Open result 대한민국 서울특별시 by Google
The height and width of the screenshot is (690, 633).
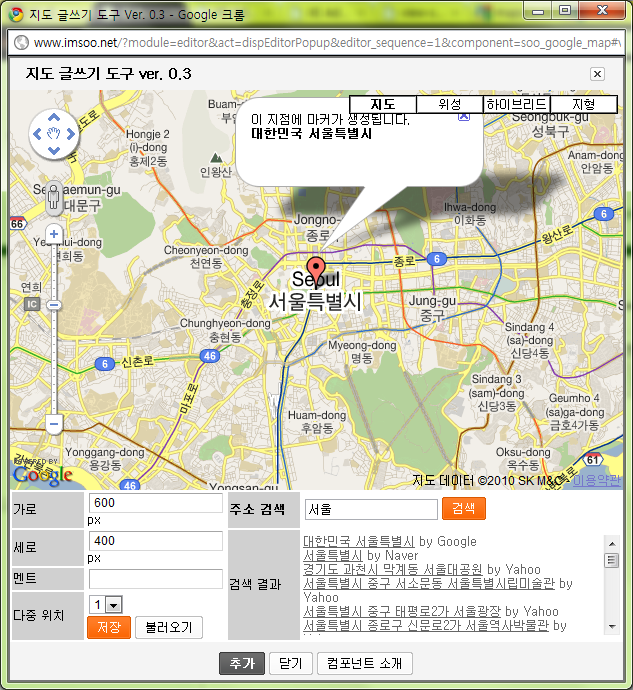click(x=359, y=541)
